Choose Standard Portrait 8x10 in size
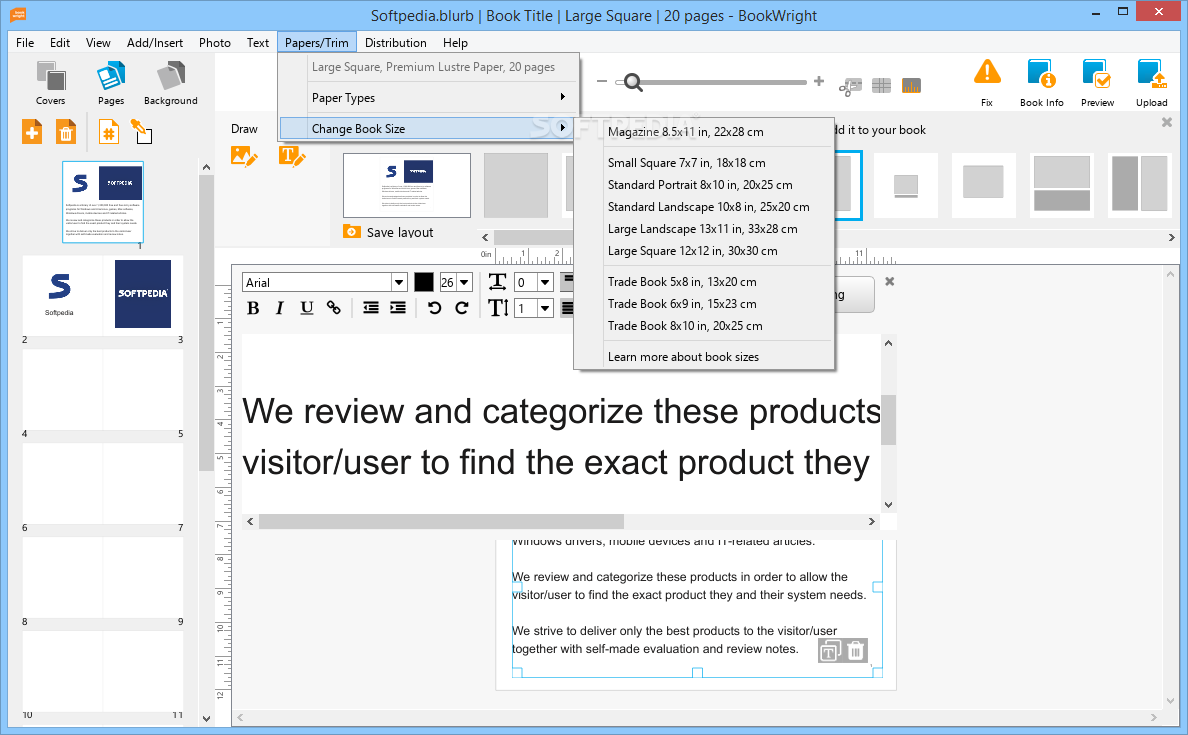1188x735 pixels. [704, 185]
